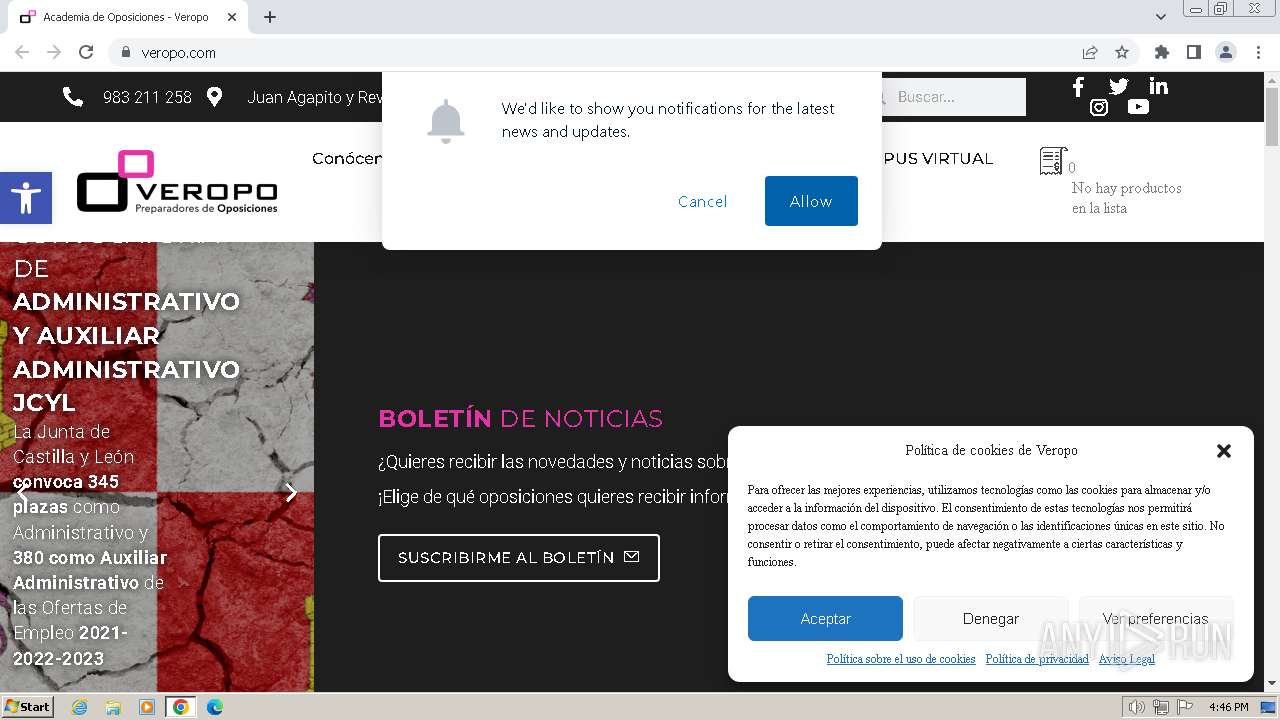This screenshot has width=1280, height=720.
Task: Open the CAMPUS VIRTUAL menu item
Action: [937, 158]
